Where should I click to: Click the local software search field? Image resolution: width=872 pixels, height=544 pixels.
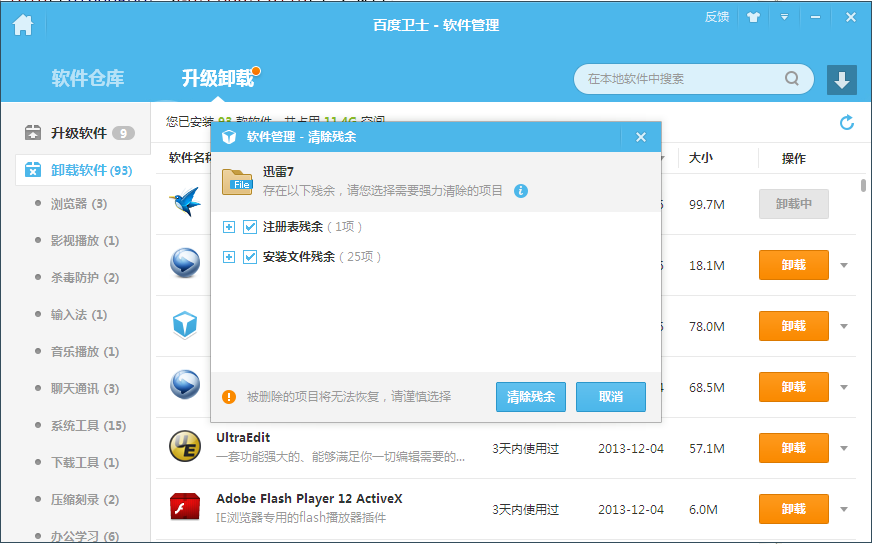tap(680, 79)
